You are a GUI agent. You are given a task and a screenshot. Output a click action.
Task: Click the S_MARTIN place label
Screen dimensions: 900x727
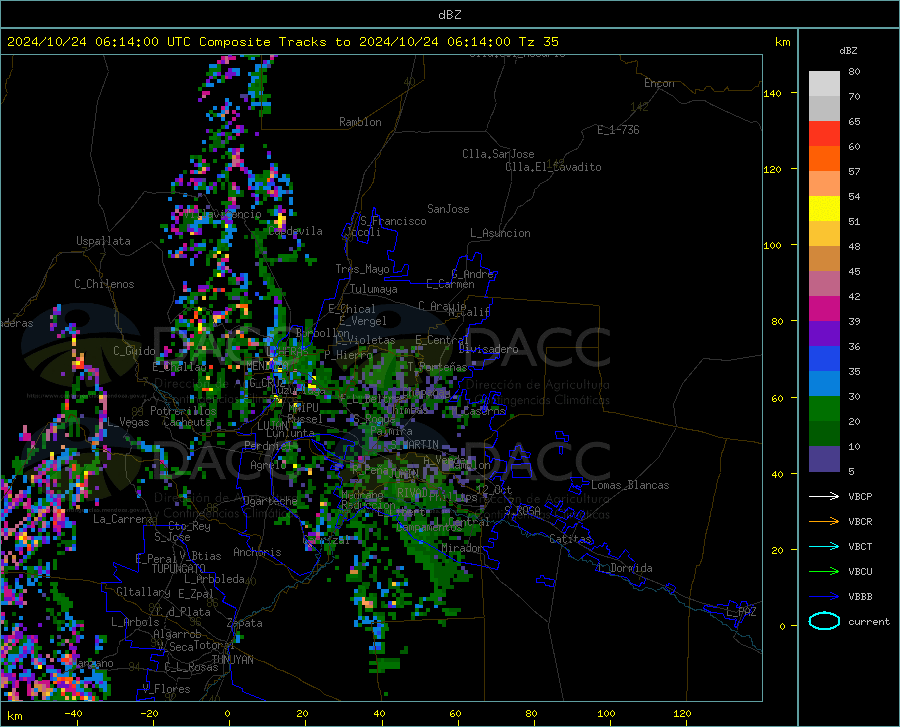(414, 445)
